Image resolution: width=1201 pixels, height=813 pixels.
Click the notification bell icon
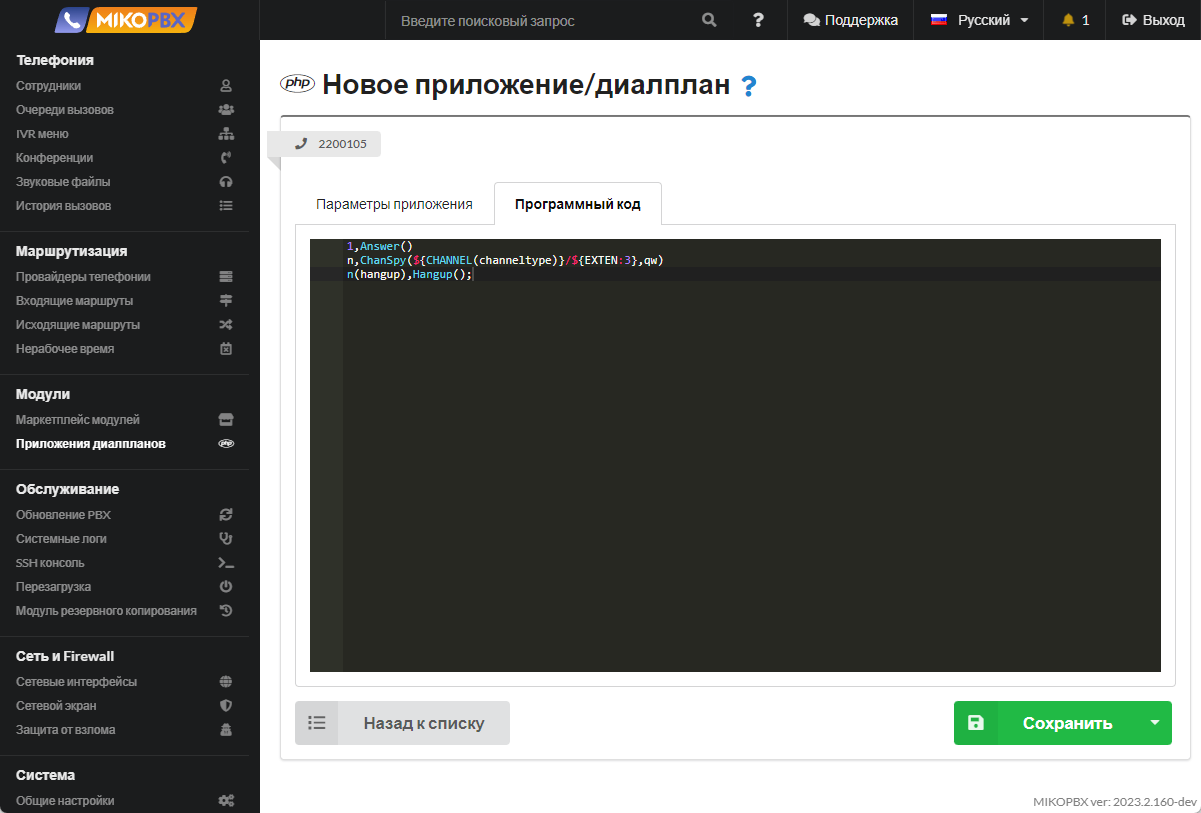tap(1068, 20)
